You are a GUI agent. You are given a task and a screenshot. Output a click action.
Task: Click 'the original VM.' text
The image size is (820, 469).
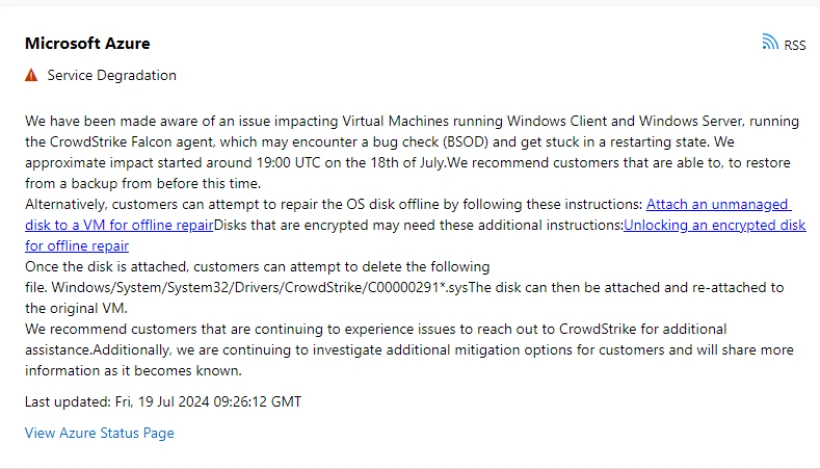[x=76, y=308]
